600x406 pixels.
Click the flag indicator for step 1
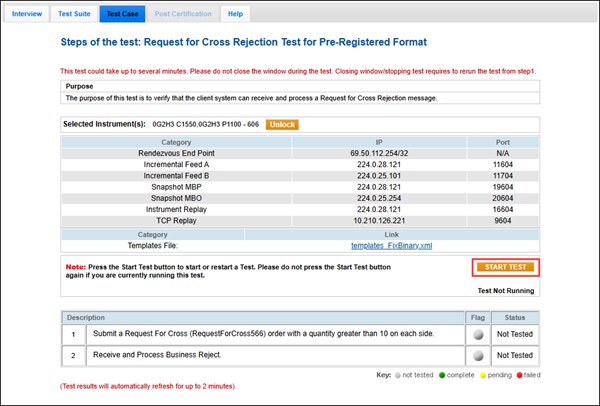(478, 335)
